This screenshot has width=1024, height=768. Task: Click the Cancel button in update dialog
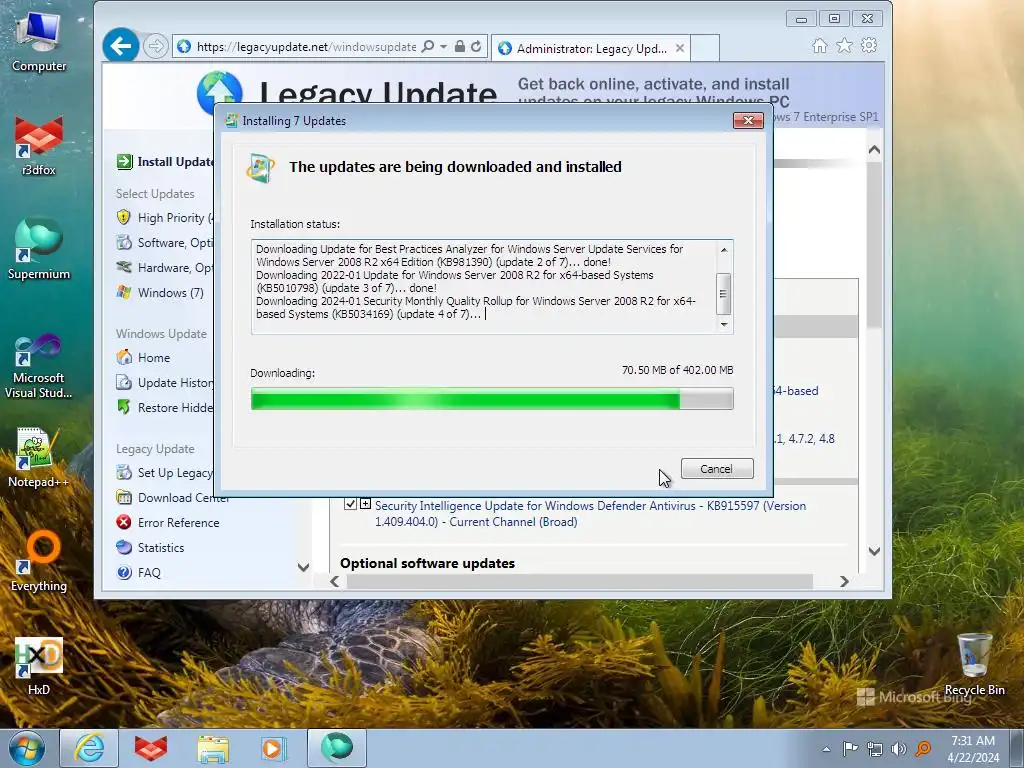(x=716, y=469)
